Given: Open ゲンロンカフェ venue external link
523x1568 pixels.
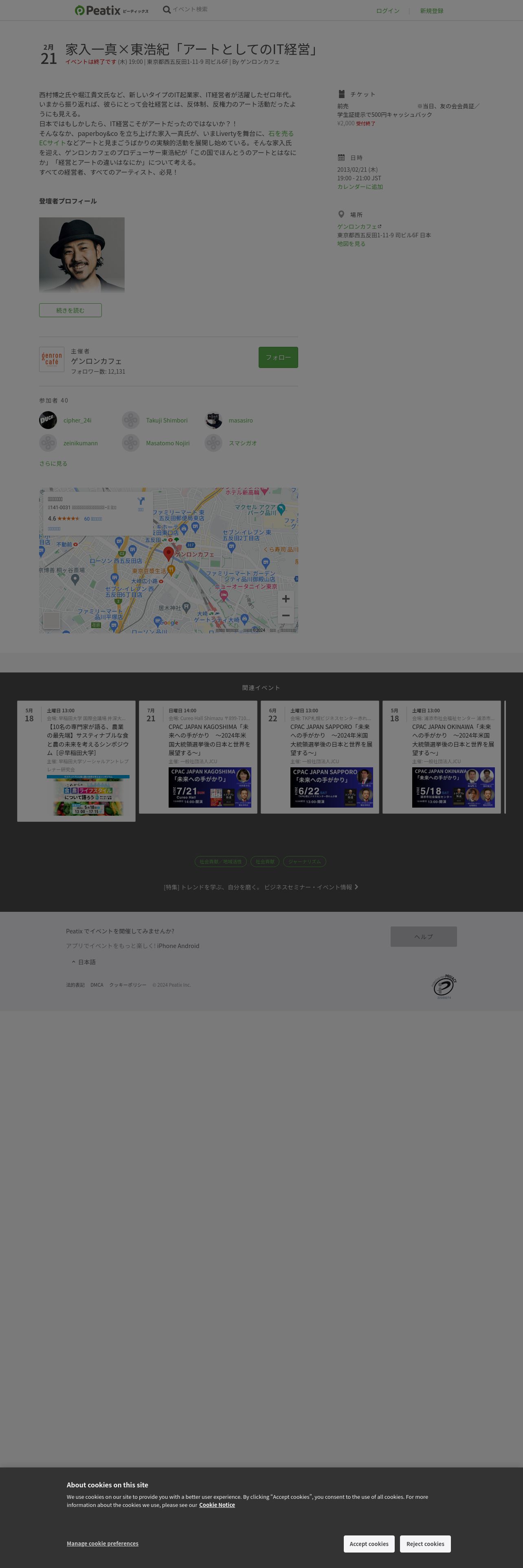Looking at the screenshot, I should coord(359,226).
